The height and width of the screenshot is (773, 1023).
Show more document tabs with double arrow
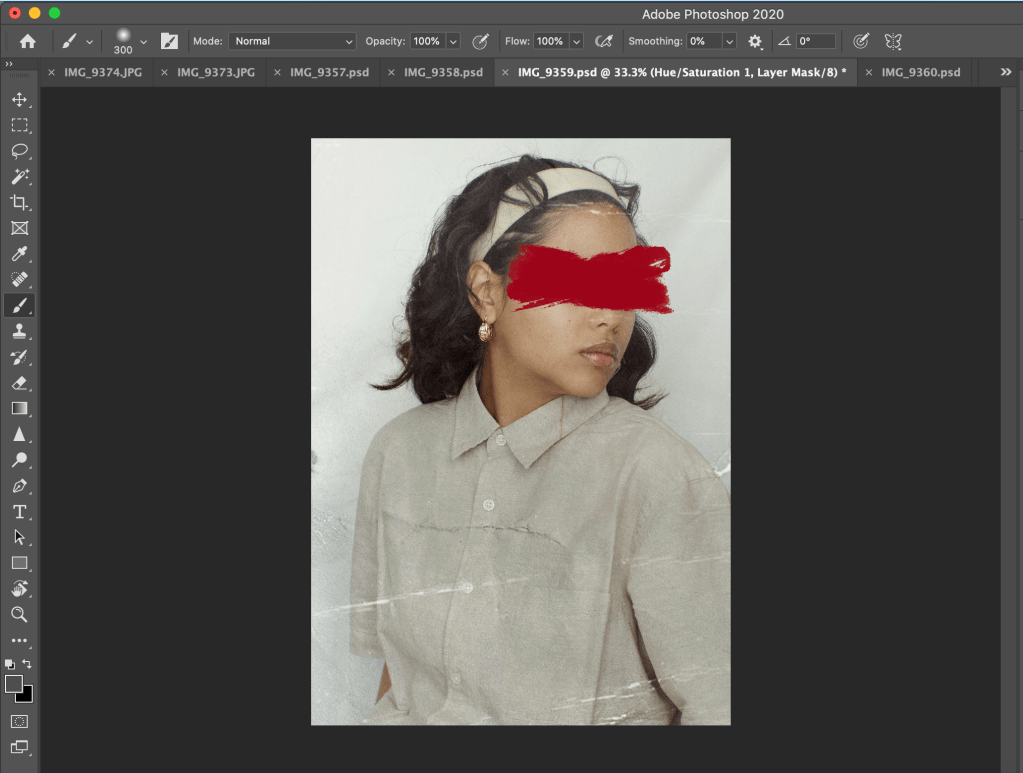click(x=1006, y=72)
